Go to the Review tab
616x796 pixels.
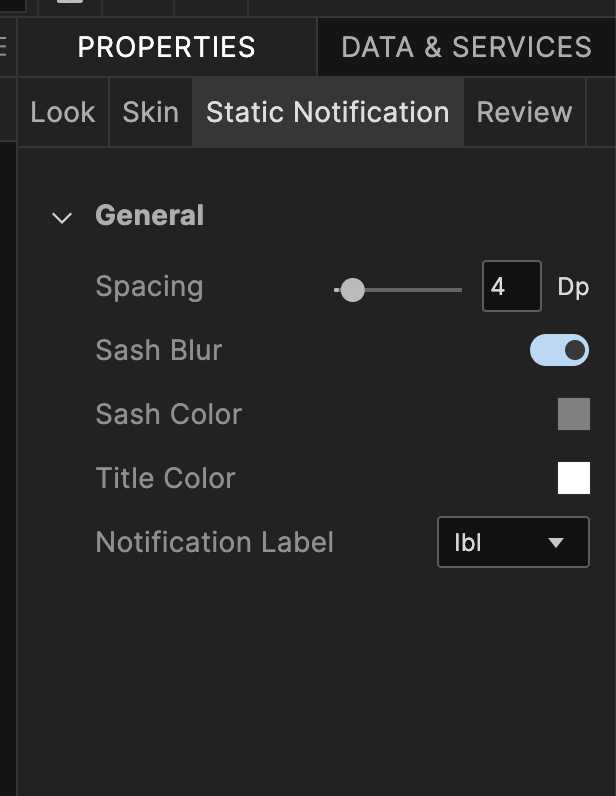pos(524,112)
